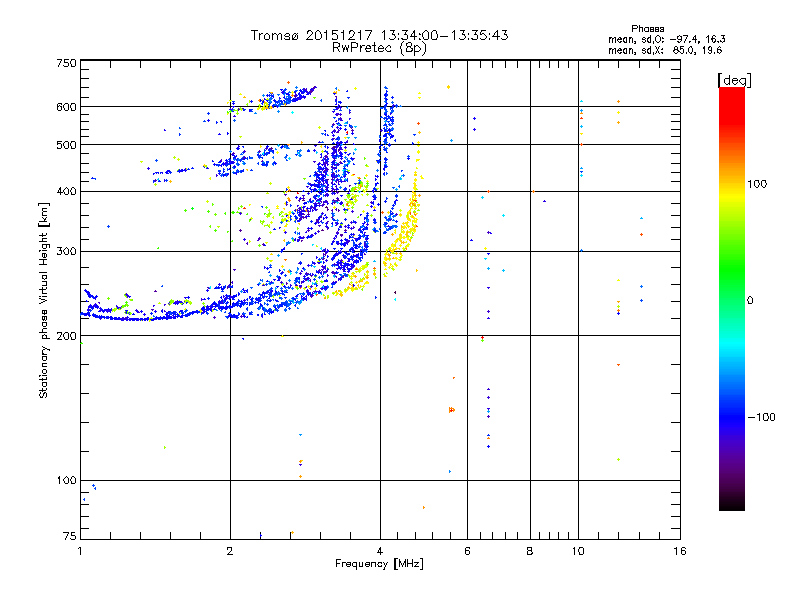Click y-axis tick label '300'
800x600 pixels.
66,251
